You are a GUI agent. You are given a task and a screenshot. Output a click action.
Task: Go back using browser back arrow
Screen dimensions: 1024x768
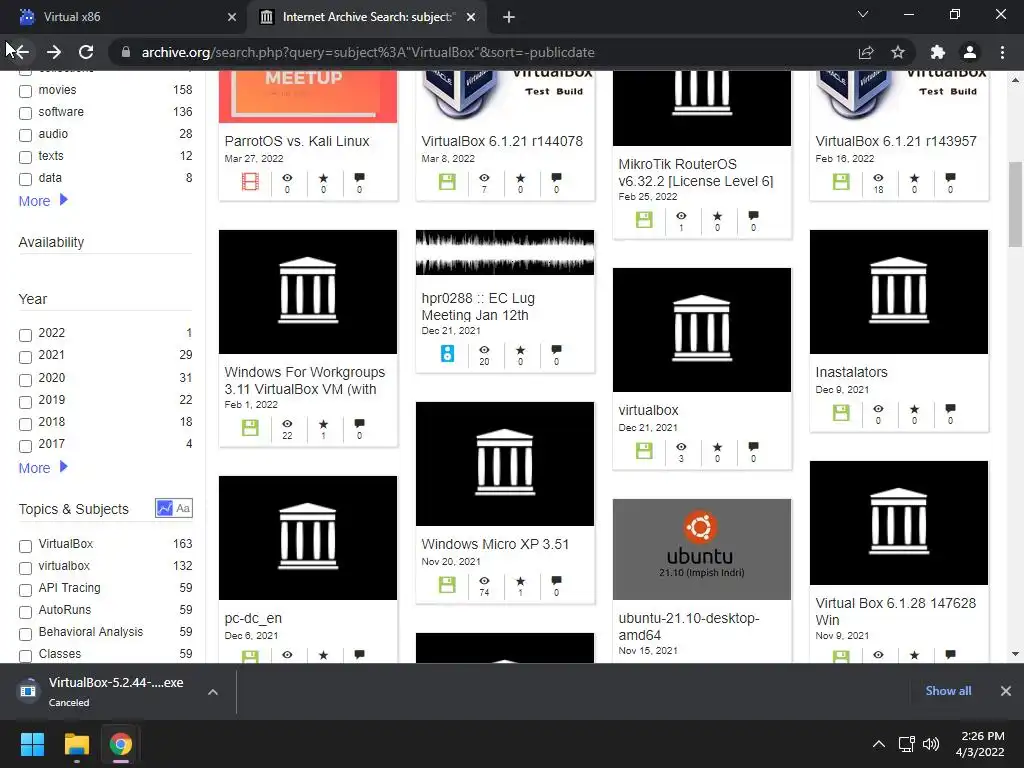click(x=20, y=52)
